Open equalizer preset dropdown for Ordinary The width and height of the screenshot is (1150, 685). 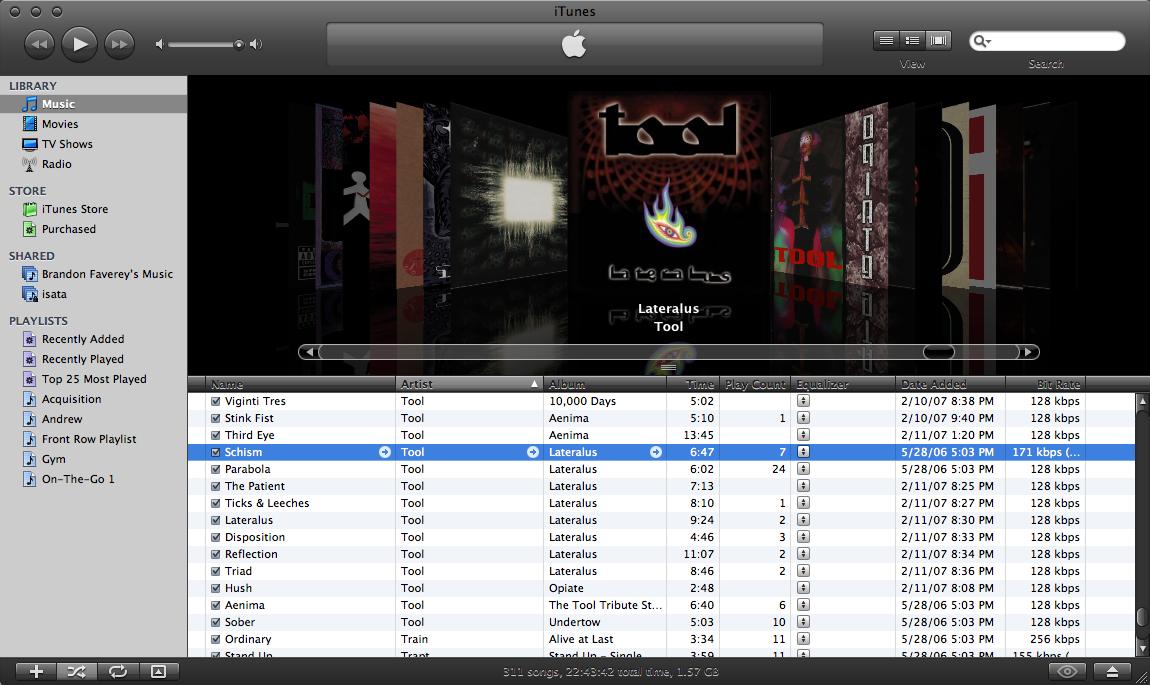(804, 639)
